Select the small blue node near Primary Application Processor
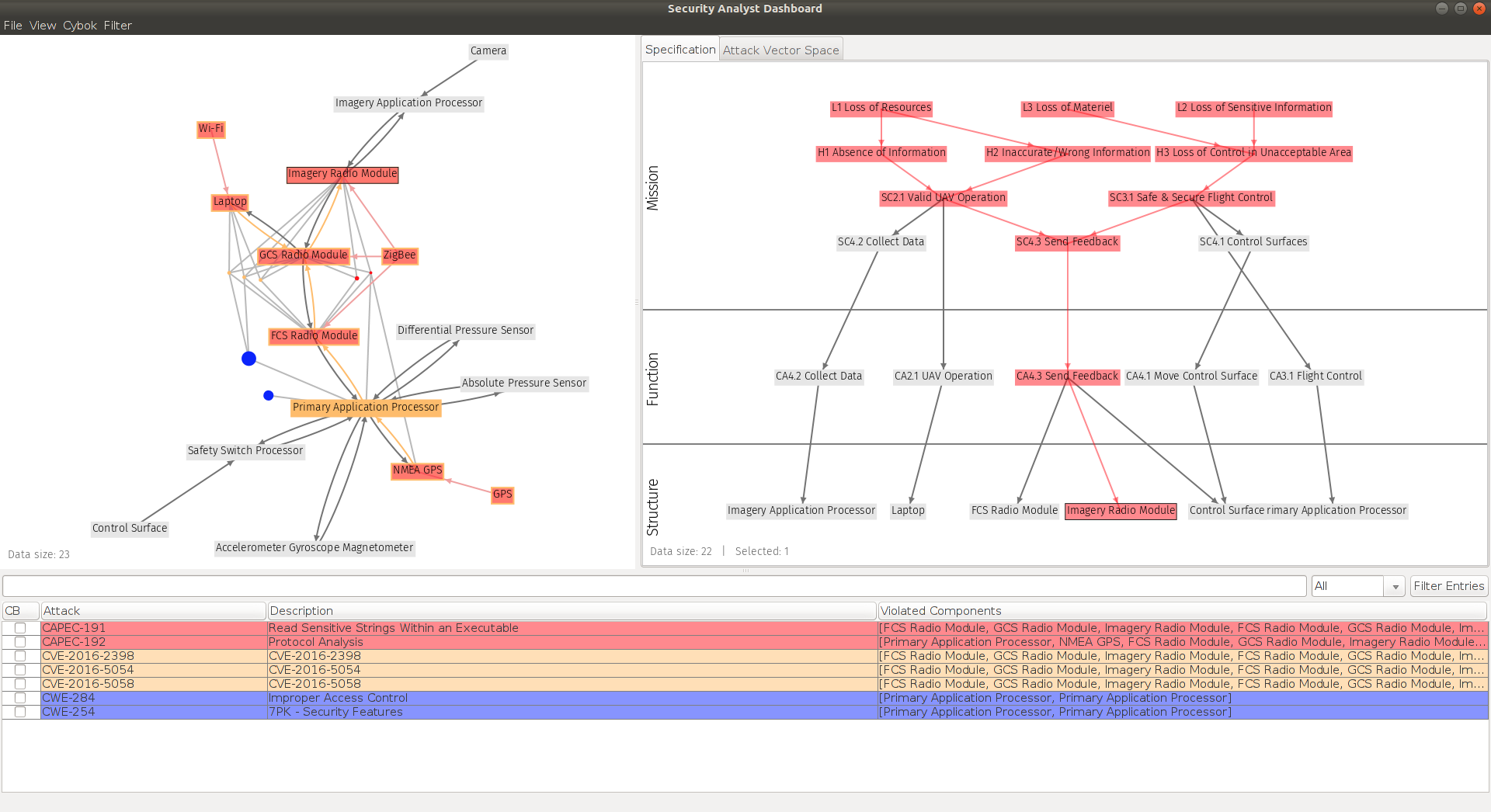This screenshot has height=812, width=1491. point(269,396)
